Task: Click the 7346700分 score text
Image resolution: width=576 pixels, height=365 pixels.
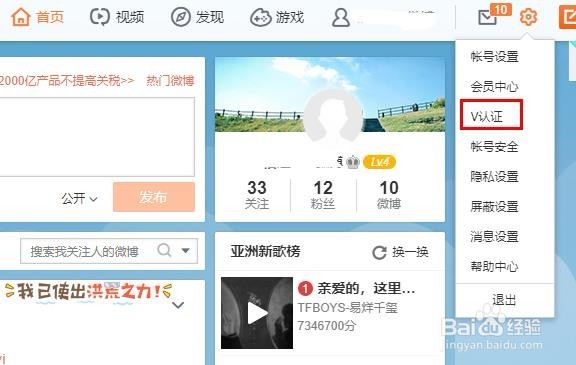Action: click(327, 326)
